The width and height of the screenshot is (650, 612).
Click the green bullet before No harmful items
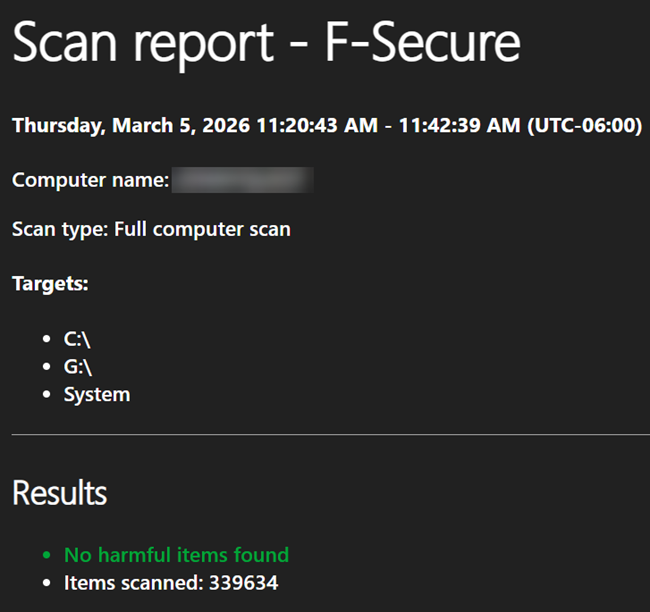(46, 555)
